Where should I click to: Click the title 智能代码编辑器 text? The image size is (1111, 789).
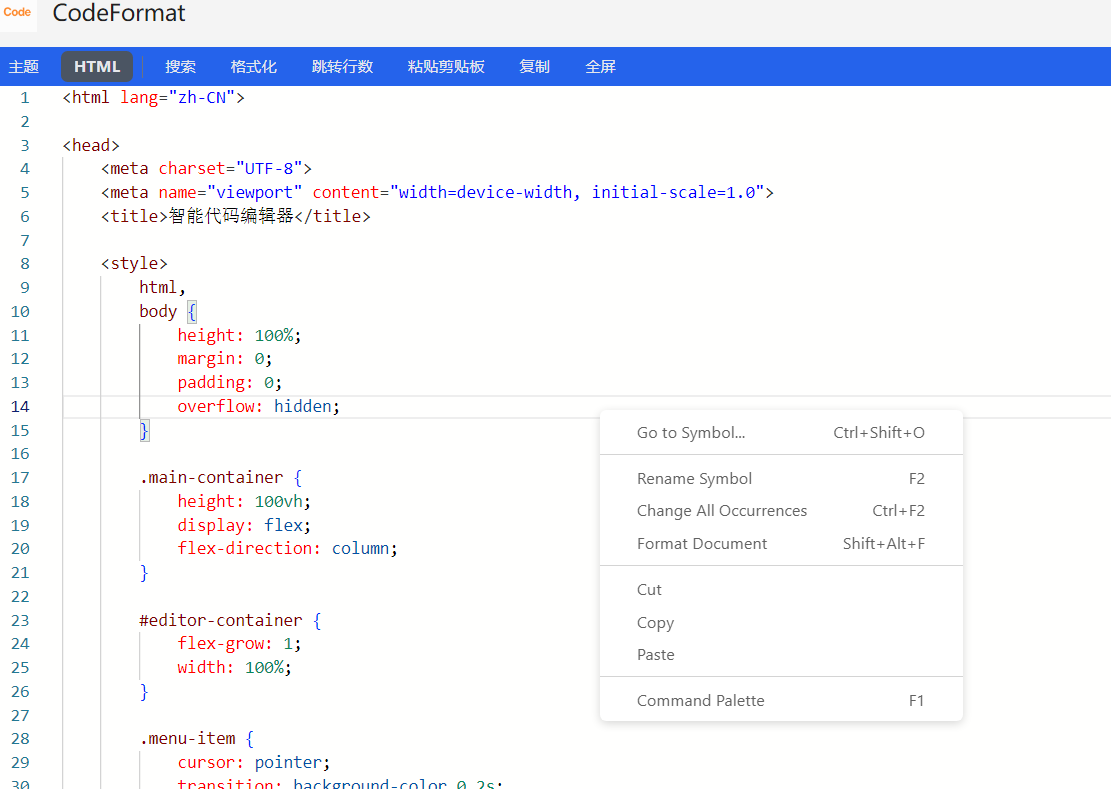tap(231, 216)
